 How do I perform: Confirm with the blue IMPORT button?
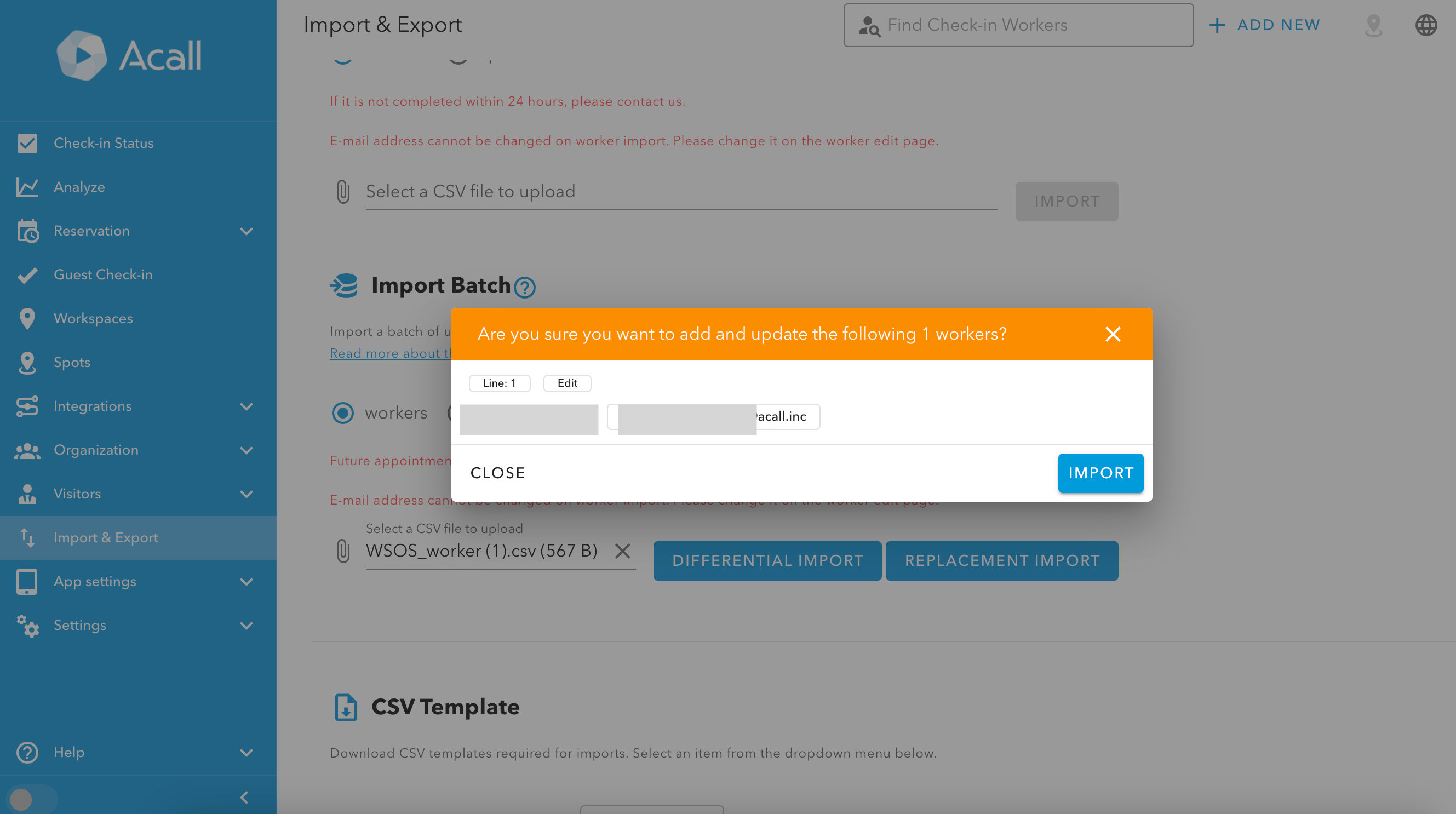pyautogui.click(x=1100, y=473)
